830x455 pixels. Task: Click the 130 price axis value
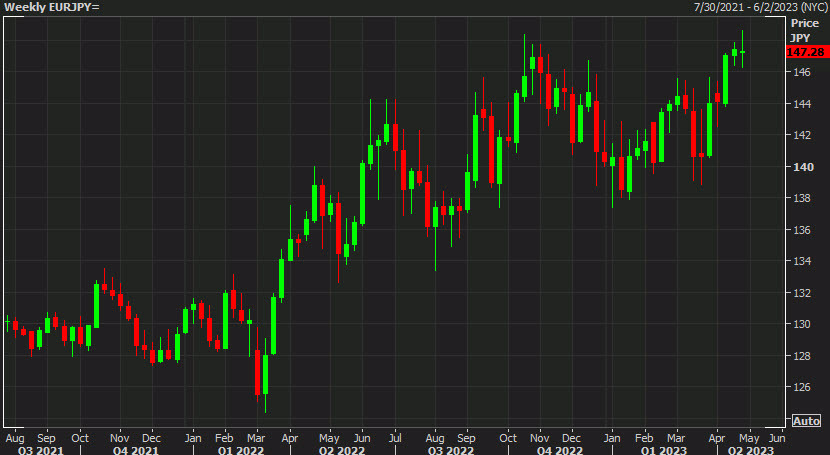801,324
